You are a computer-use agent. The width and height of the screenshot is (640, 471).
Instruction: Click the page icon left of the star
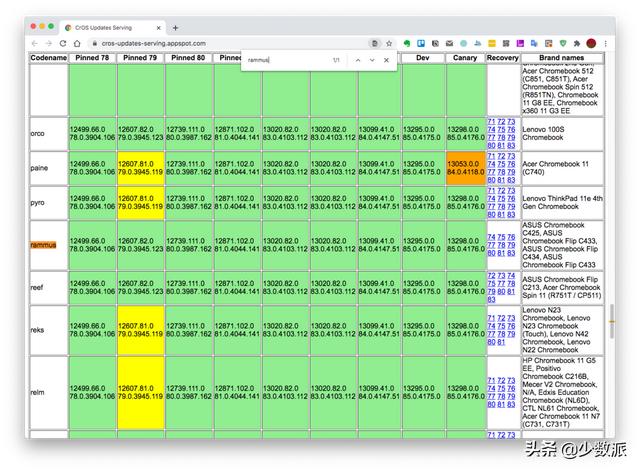pos(374,43)
